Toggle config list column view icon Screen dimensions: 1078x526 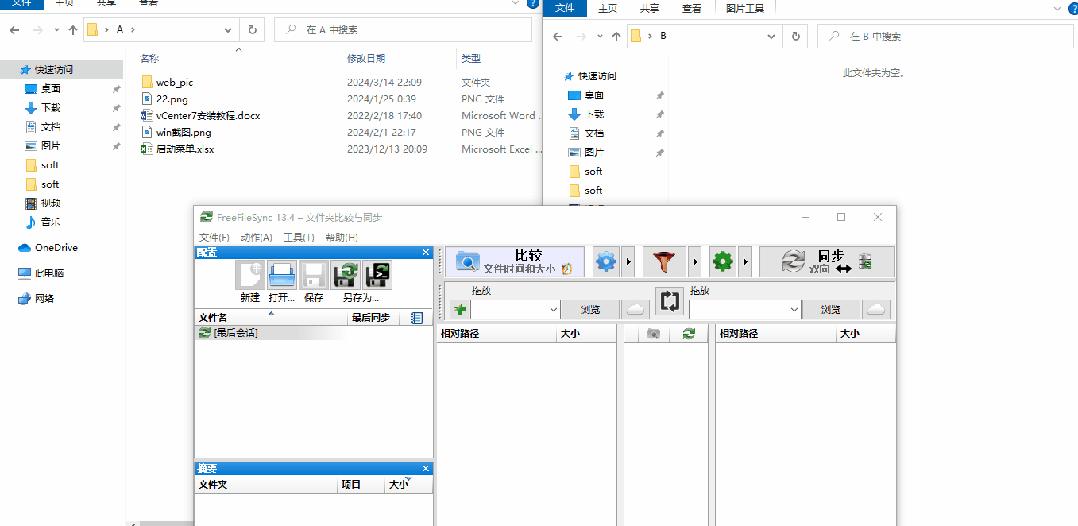417,318
